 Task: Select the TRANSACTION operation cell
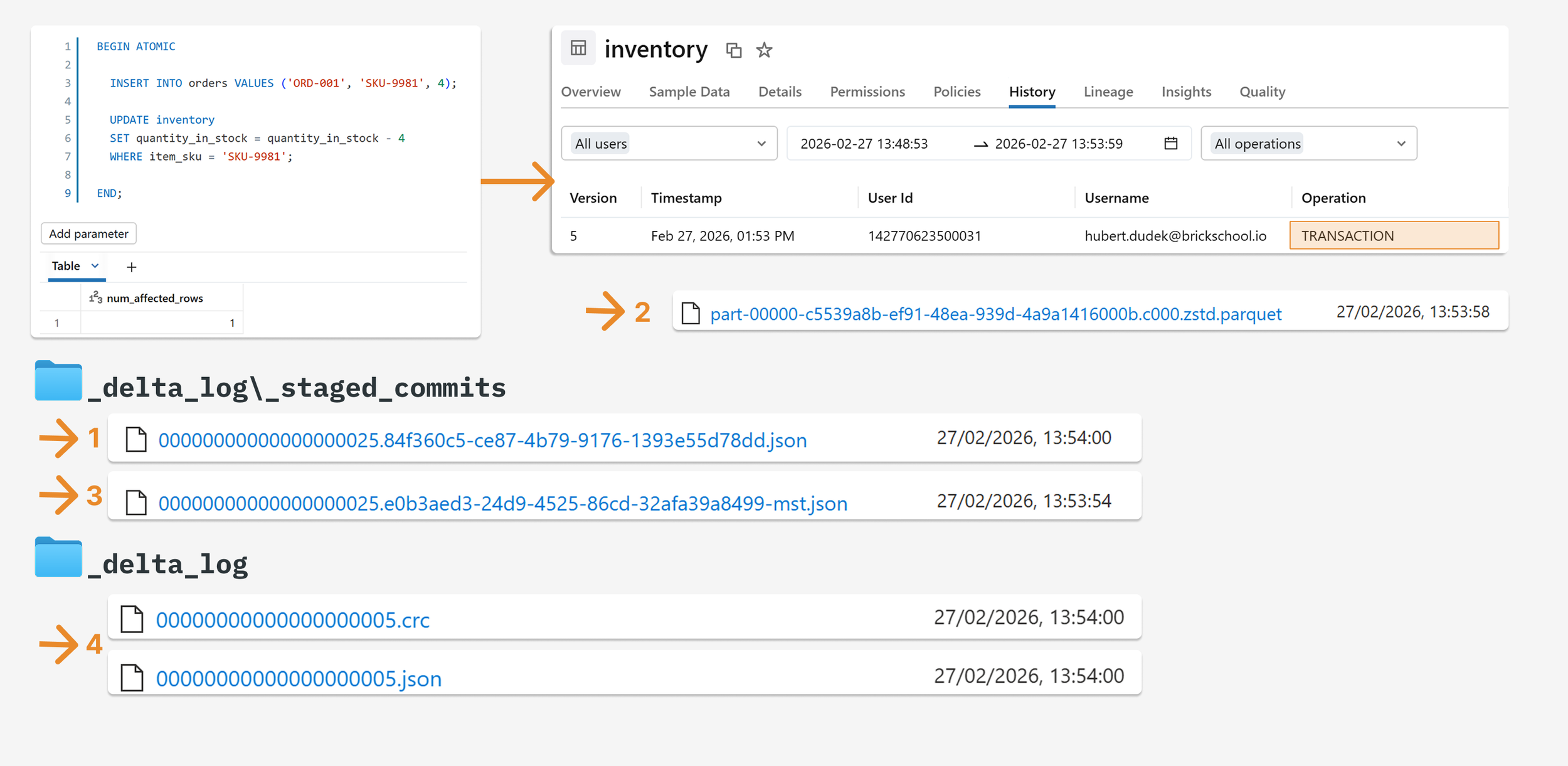[x=1394, y=236]
